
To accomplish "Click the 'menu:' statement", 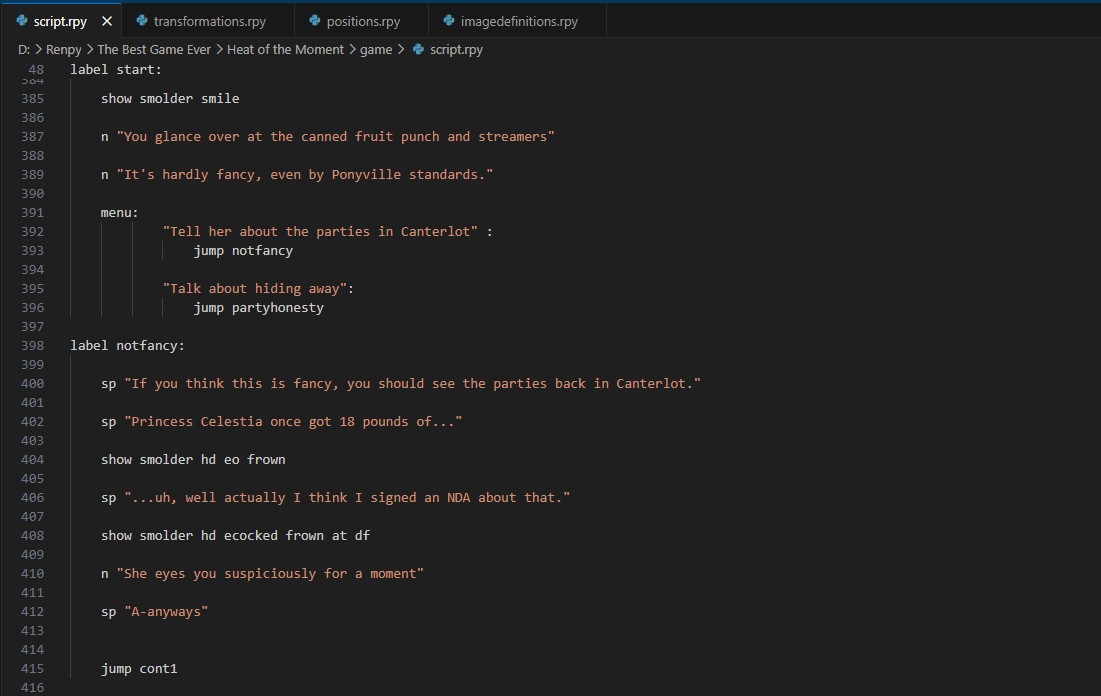I will click(119, 212).
